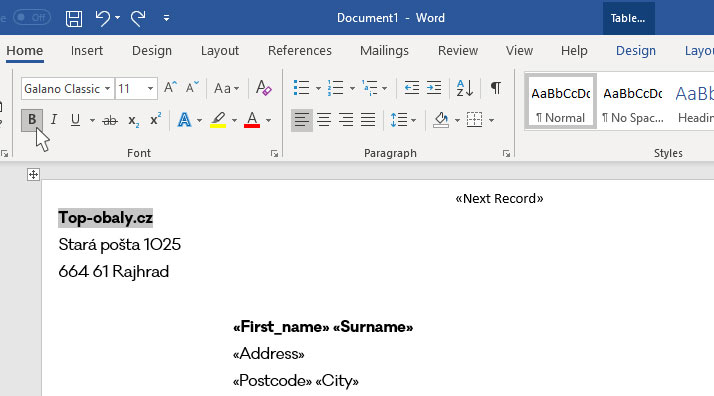
Task: Open underline style dropdown arrow
Action: 92,121
